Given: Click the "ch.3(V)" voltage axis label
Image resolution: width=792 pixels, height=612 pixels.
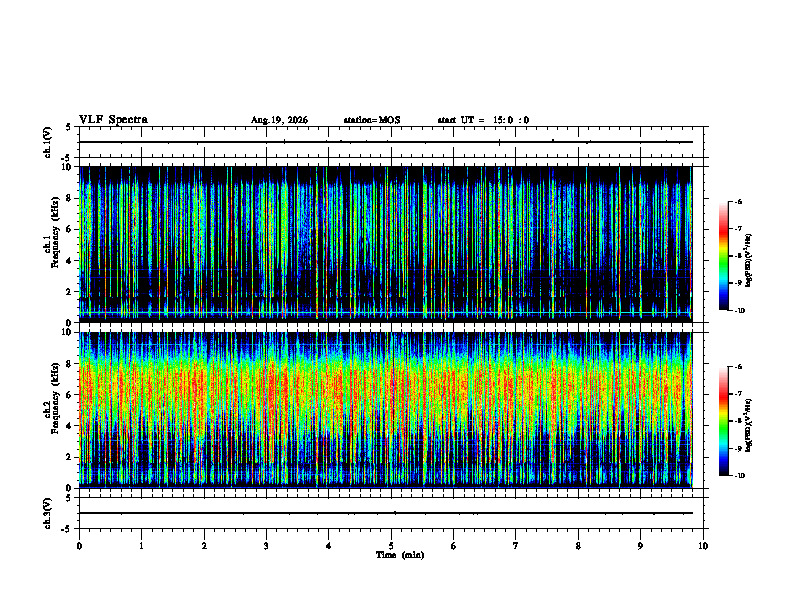Looking at the screenshot, I should tap(48, 513).
